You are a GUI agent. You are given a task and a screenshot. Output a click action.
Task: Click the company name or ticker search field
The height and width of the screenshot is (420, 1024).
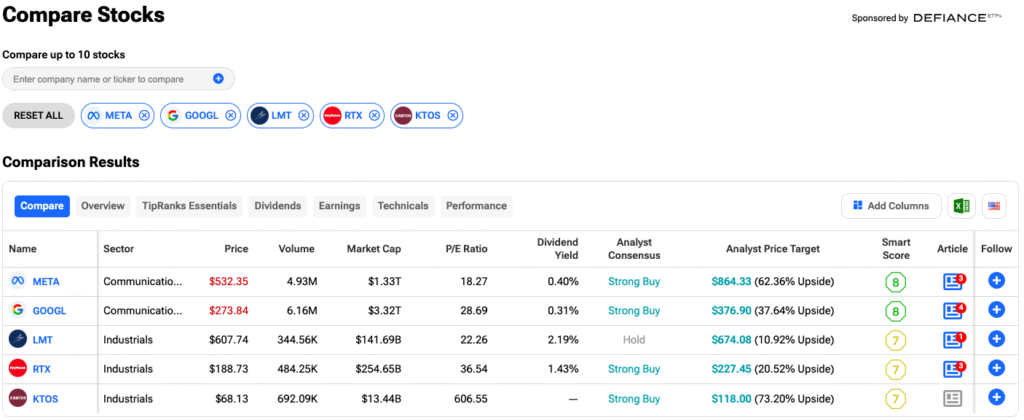[x=118, y=79]
